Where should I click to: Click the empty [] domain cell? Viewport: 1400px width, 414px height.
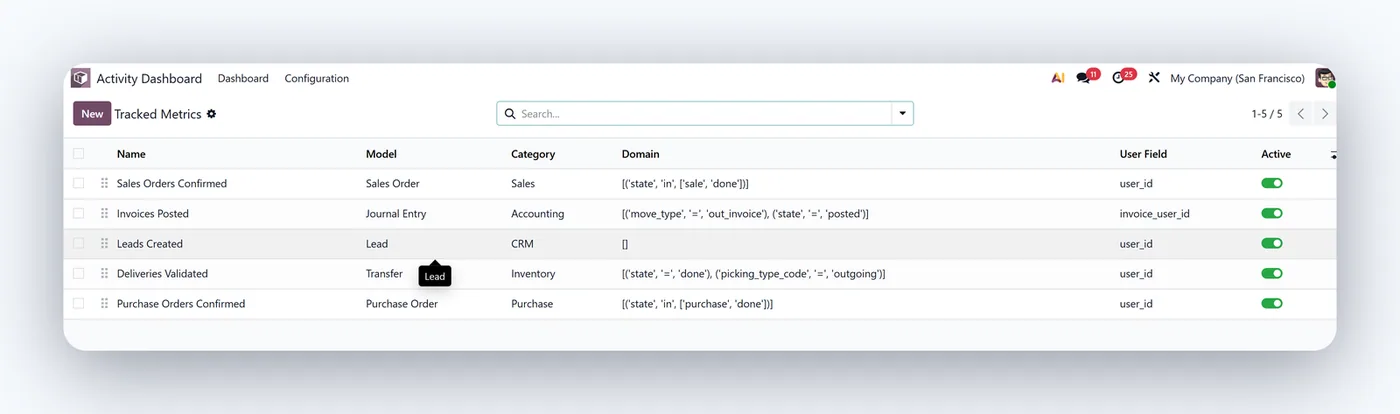625,244
